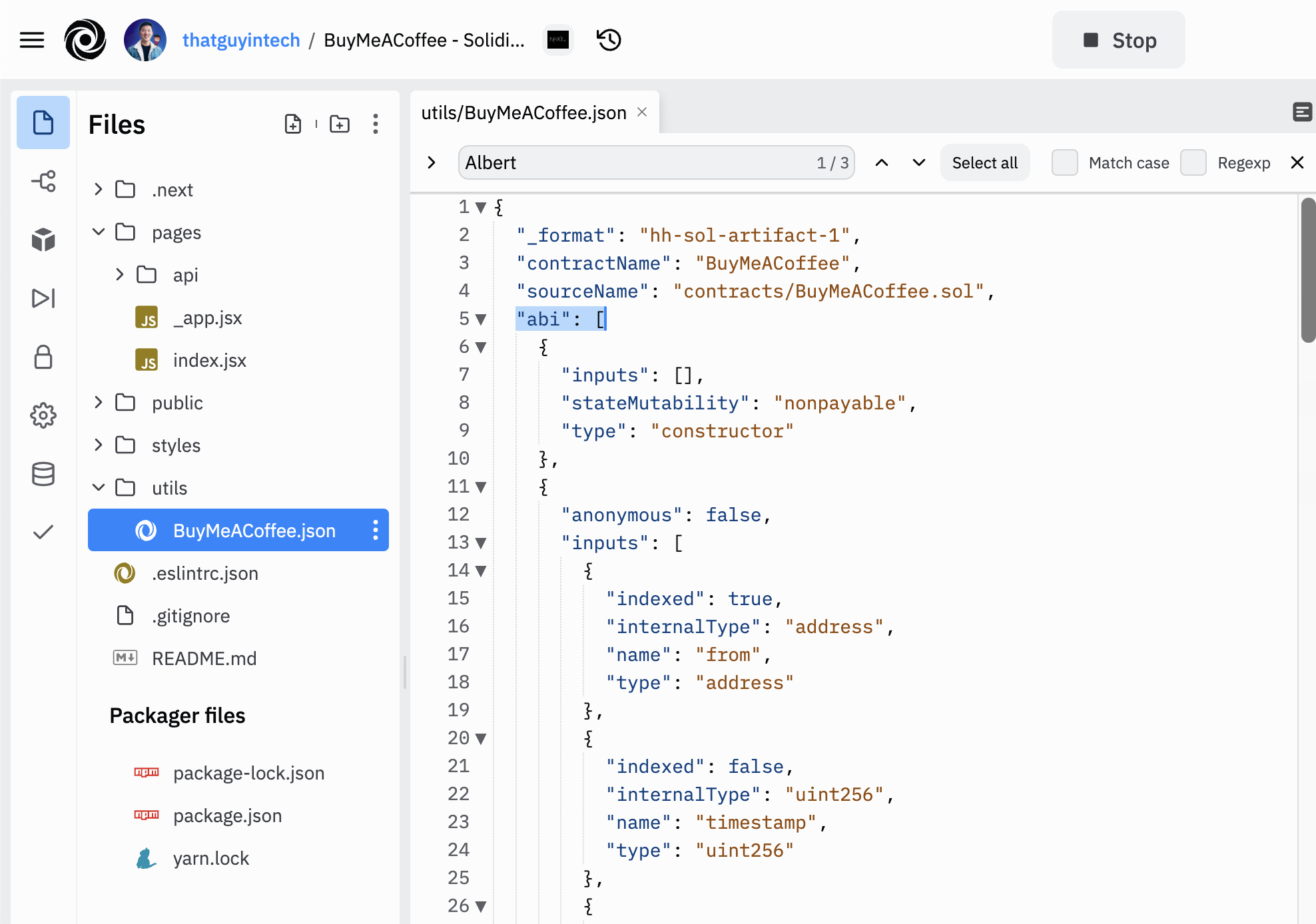Open the Debugger sidebar icon
Image resolution: width=1316 pixels, height=924 pixels.
click(43, 298)
